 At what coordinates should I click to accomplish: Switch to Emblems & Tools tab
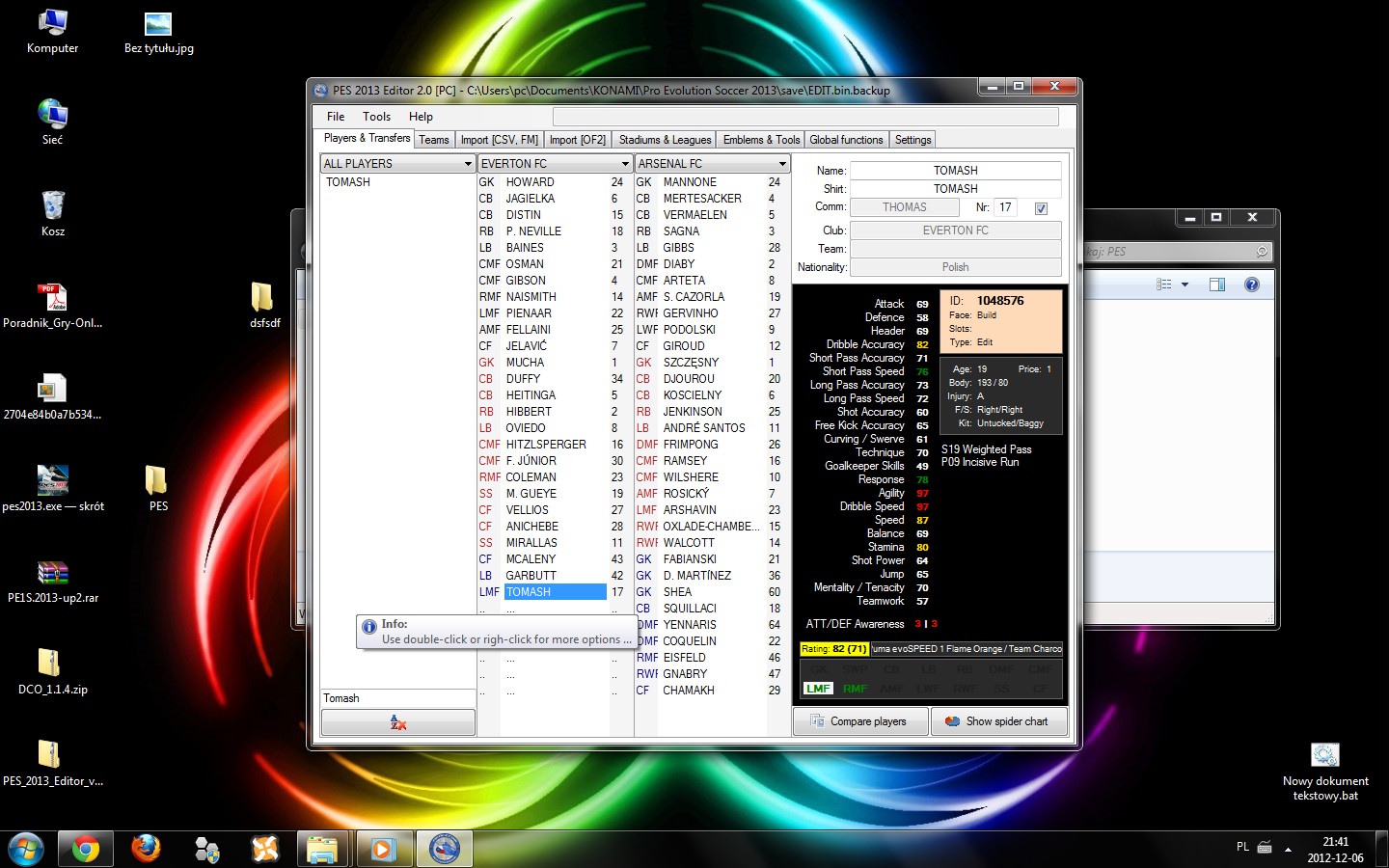point(761,140)
